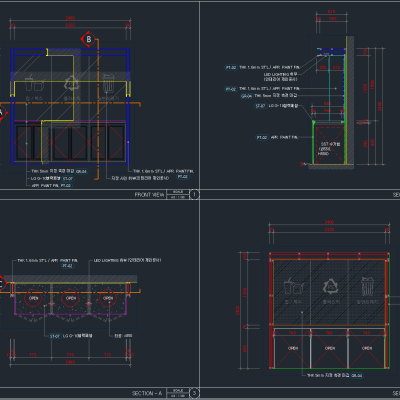
Task: Select the 415 dimension above the side section
Action: (x=331, y=12)
